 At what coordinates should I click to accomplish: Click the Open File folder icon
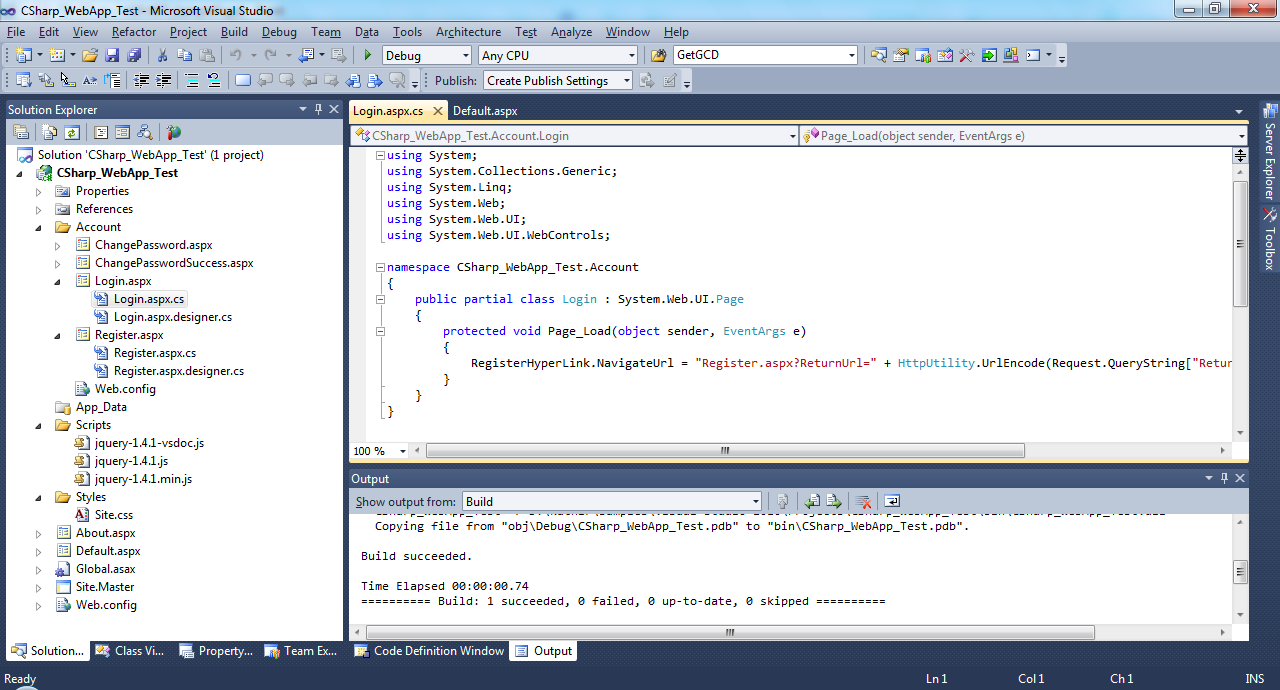[90, 56]
